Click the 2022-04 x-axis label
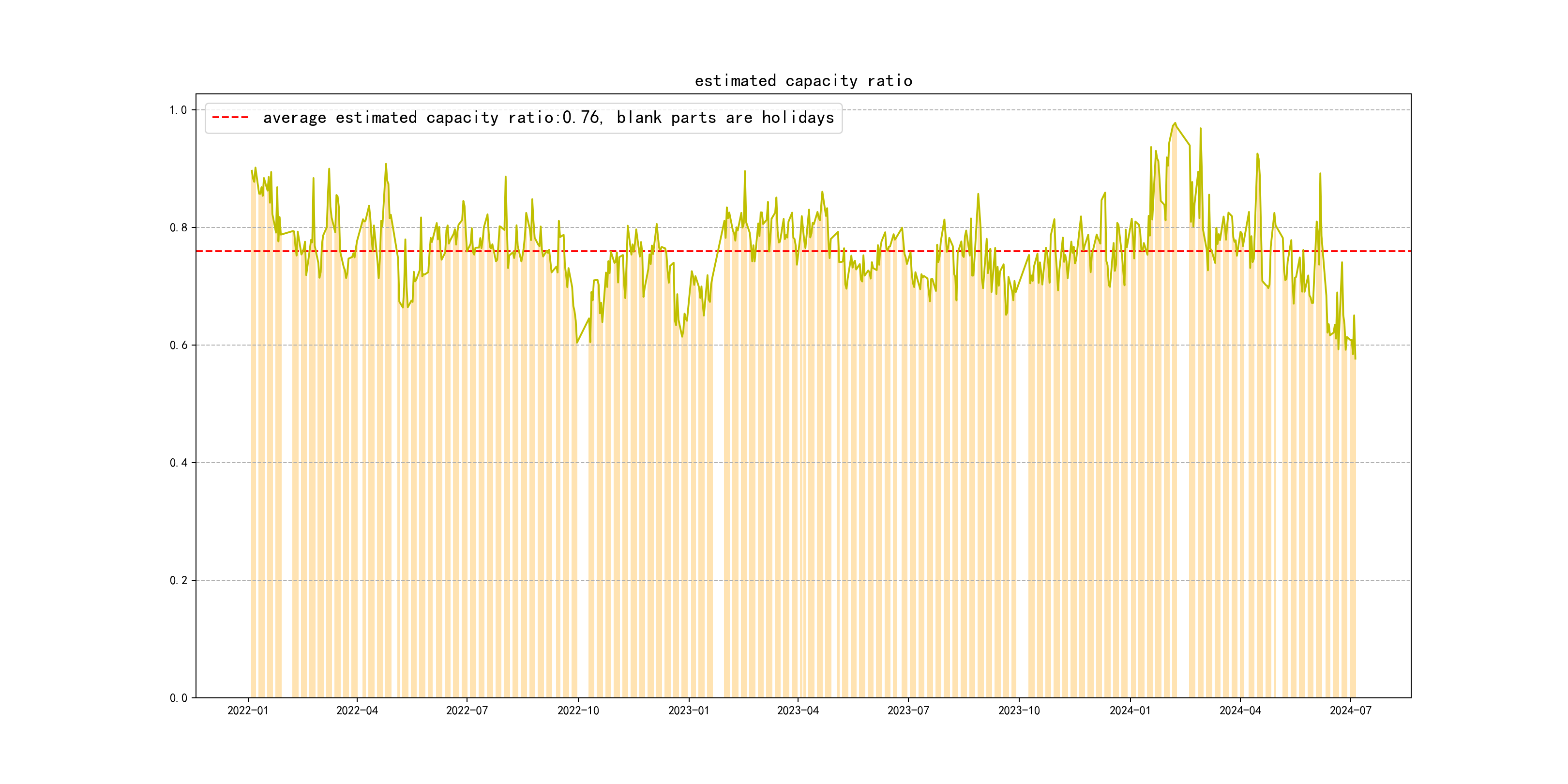The height and width of the screenshot is (784, 1568). (x=357, y=710)
